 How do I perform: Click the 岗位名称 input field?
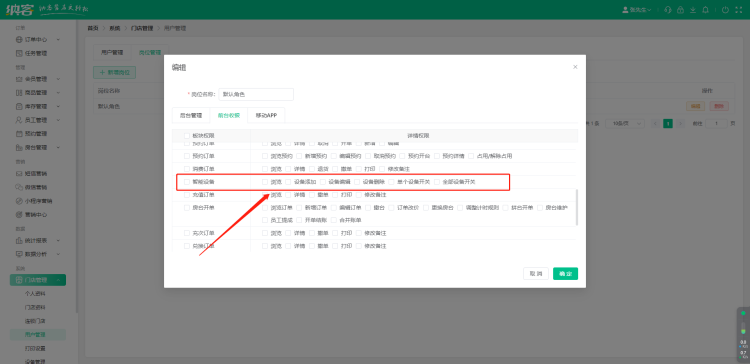(256, 94)
